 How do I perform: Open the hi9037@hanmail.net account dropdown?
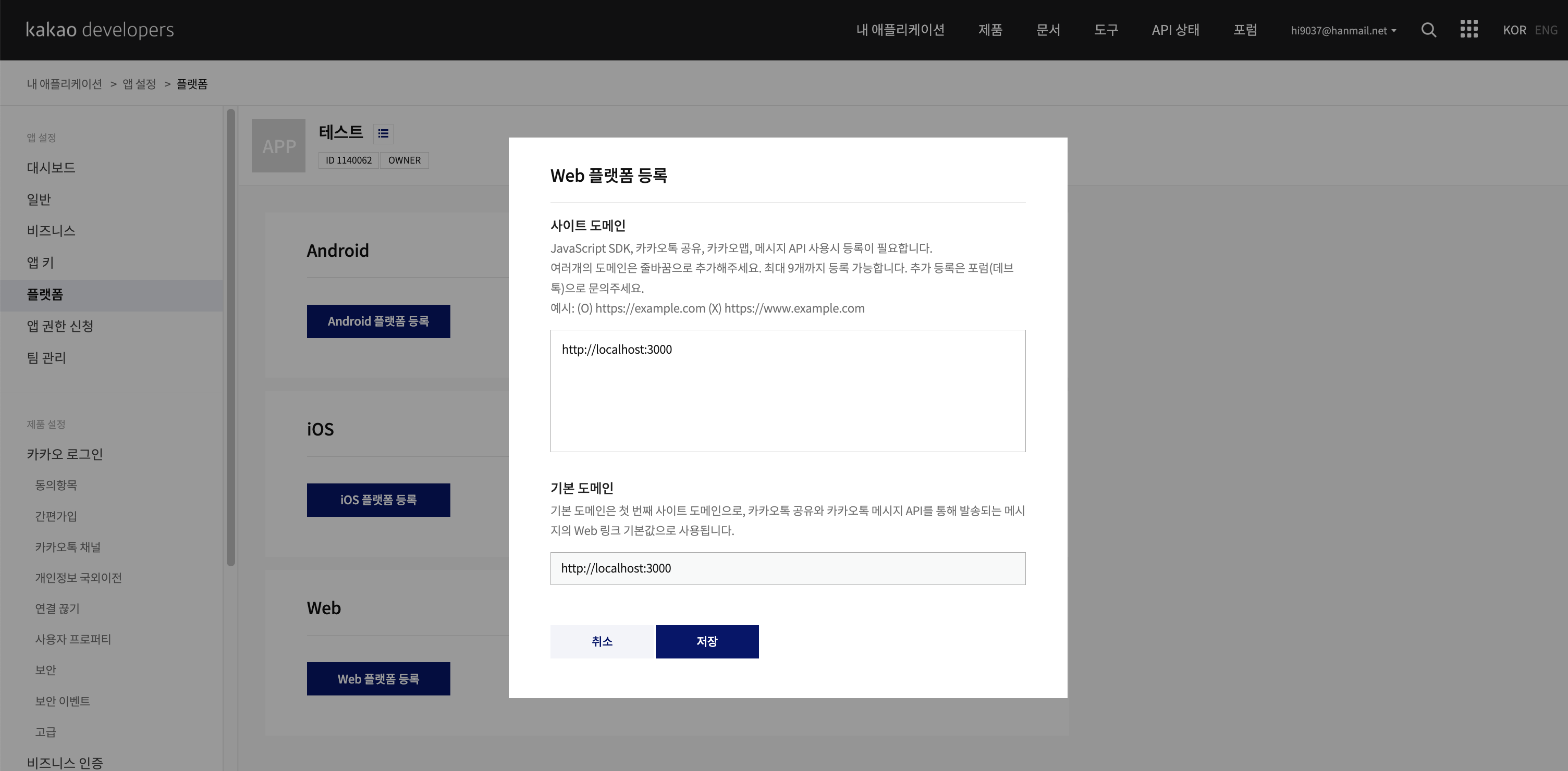click(1343, 30)
